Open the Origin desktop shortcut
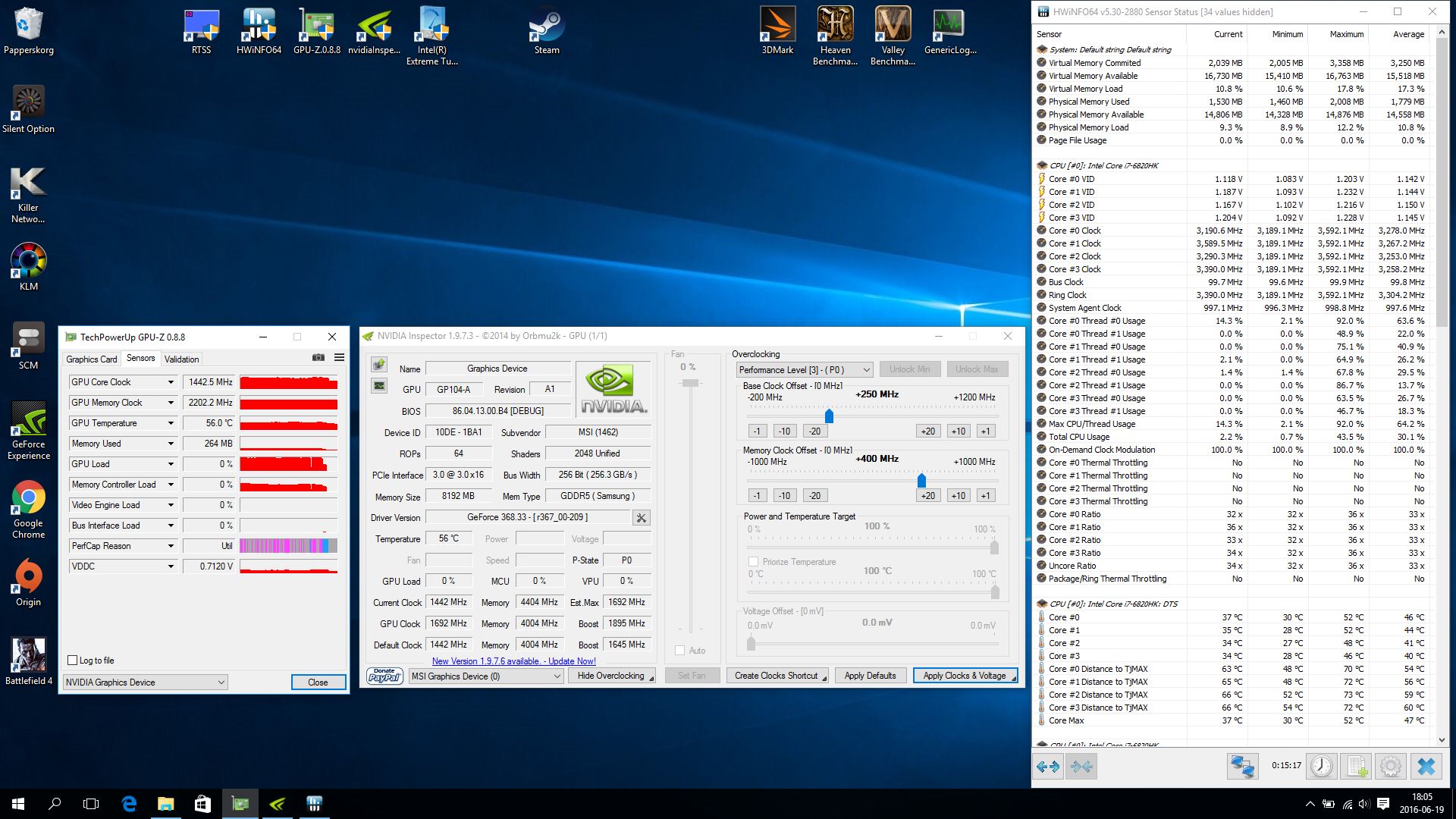 (29, 583)
